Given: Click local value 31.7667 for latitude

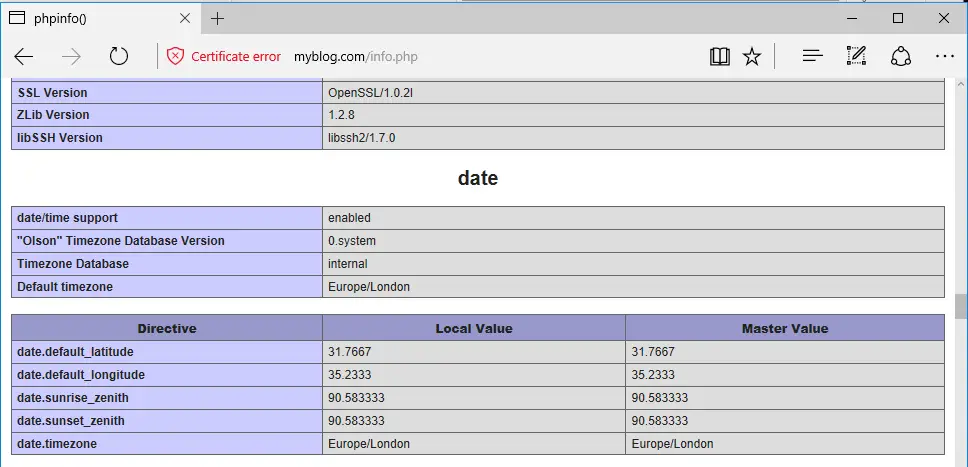Looking at the screenshot, I should 349,352.
